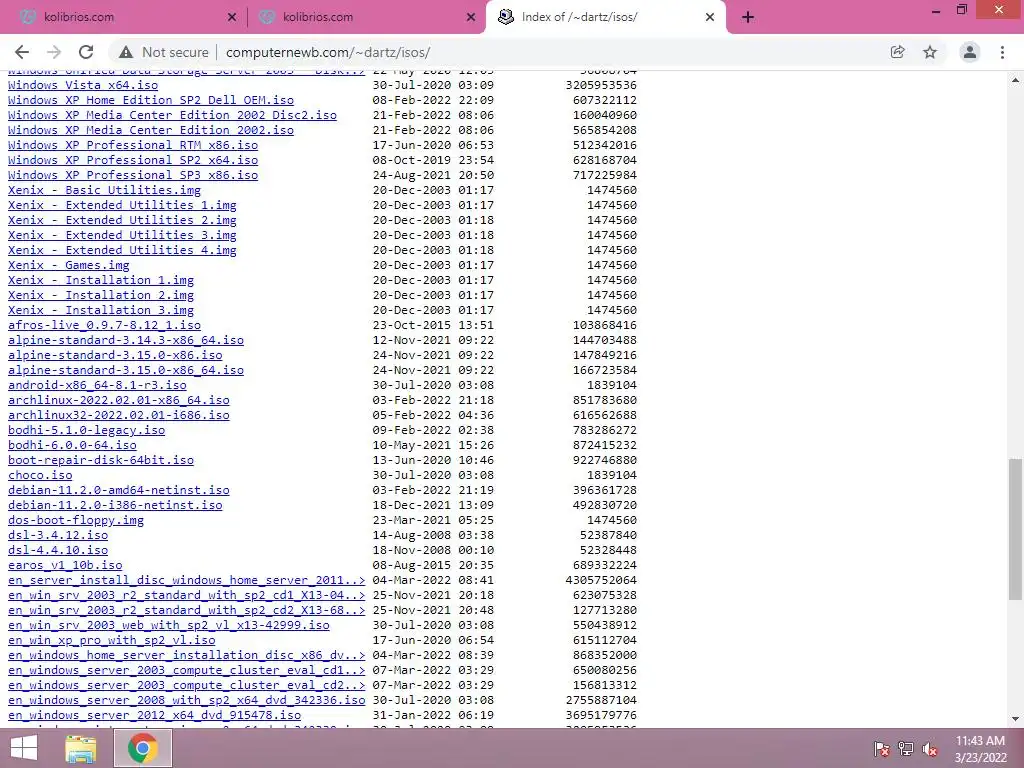
Task: Download alpine-standard-3.14.3-x86_64.iso
Action: click(x=126, y=340)
